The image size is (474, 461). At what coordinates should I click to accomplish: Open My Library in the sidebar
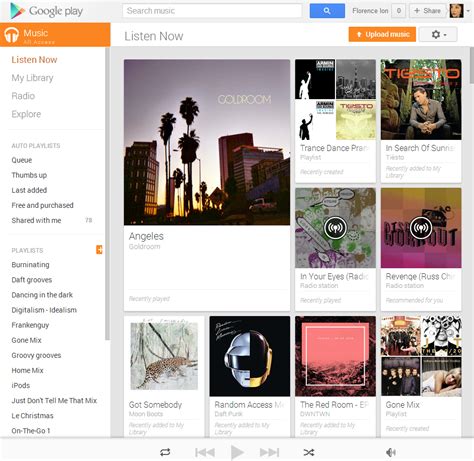click(x=32, y=78)
